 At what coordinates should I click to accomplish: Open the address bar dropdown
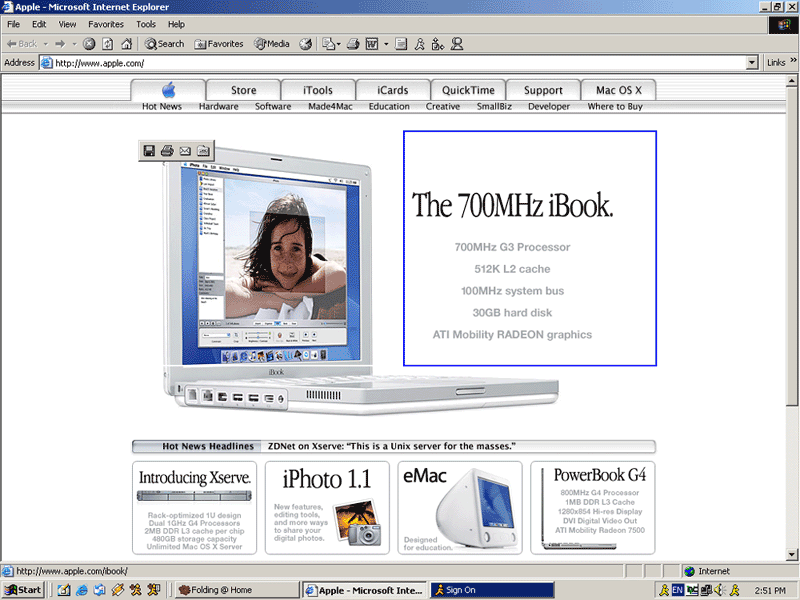752,63
